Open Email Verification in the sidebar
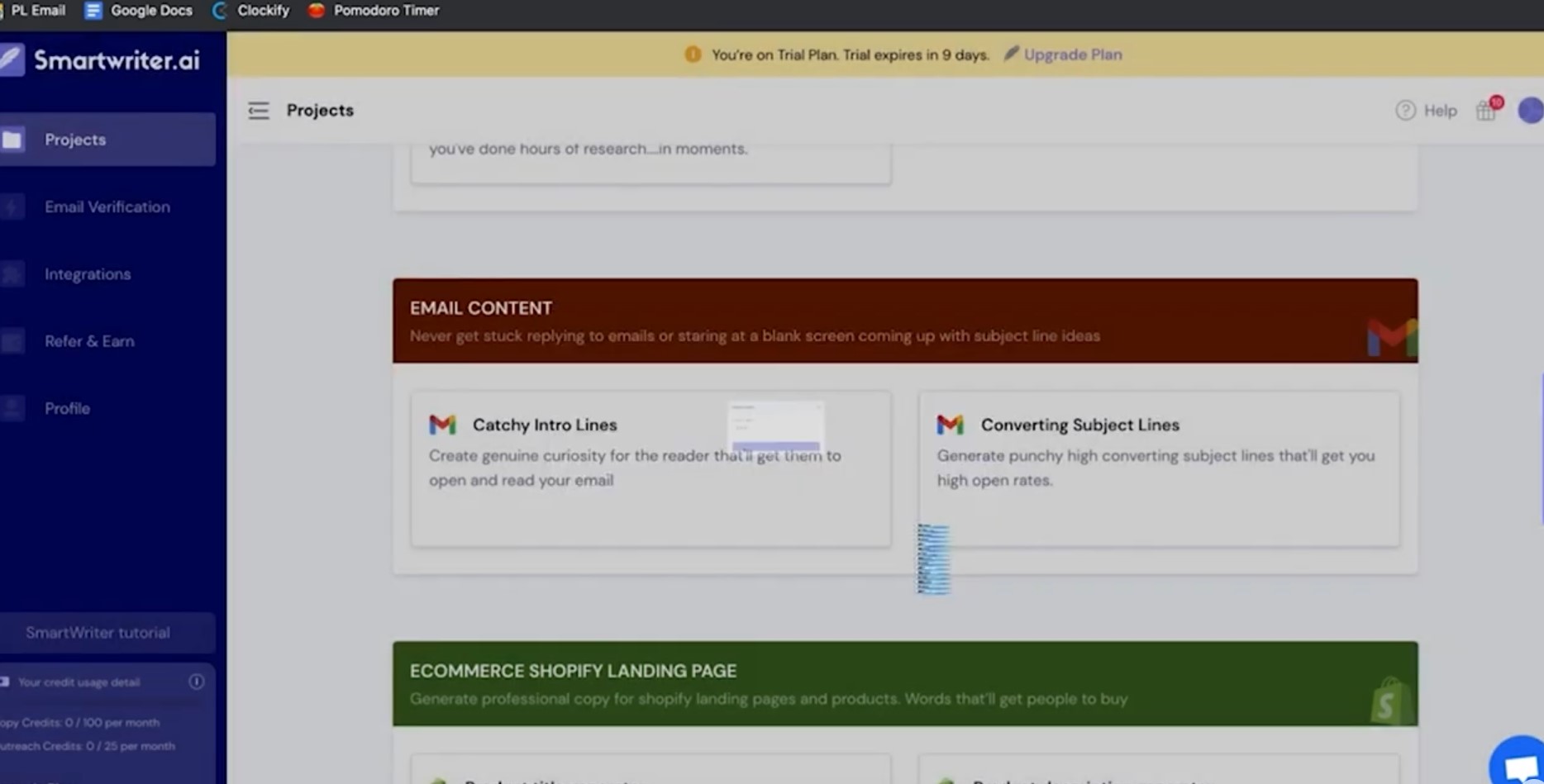Screen dimensions: 1544x784 (x=107, y=207)
